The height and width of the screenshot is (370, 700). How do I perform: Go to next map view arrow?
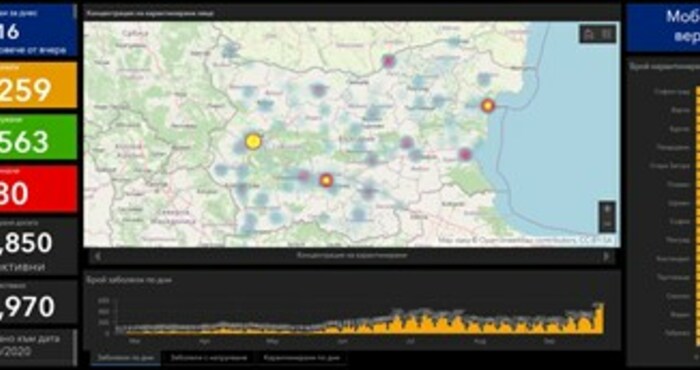click(x=606, y=256)
